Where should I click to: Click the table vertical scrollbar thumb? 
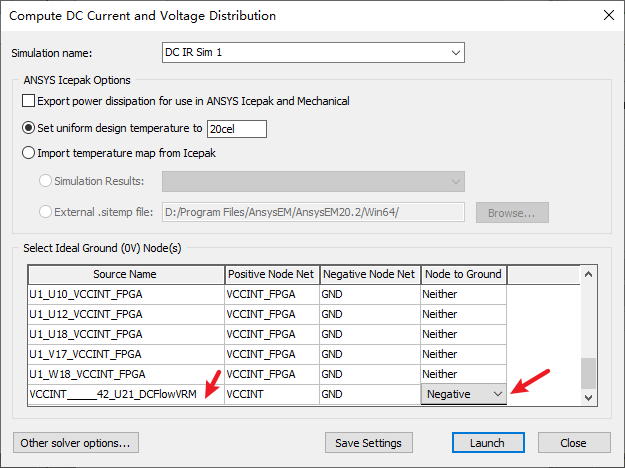588,373
